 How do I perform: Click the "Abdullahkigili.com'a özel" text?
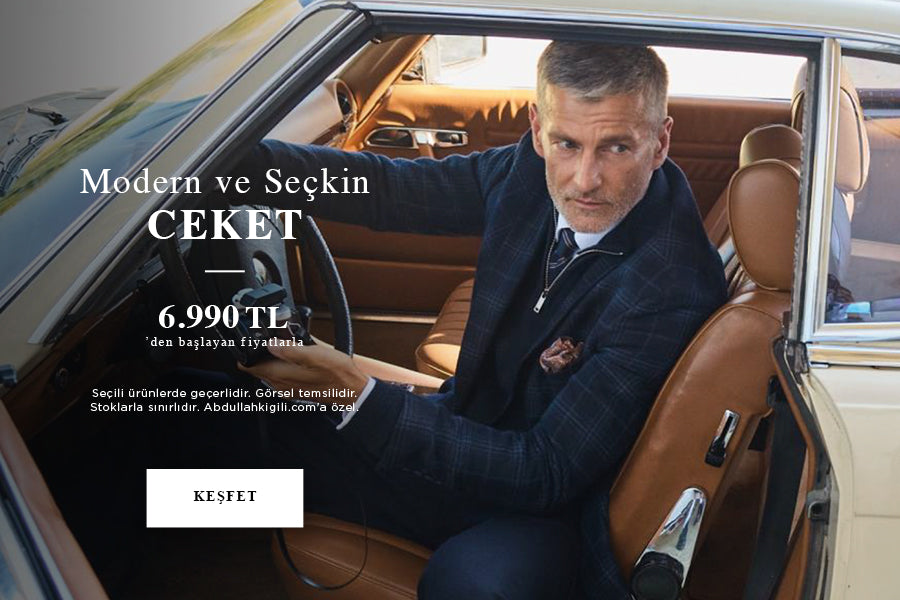click(281, 407)
